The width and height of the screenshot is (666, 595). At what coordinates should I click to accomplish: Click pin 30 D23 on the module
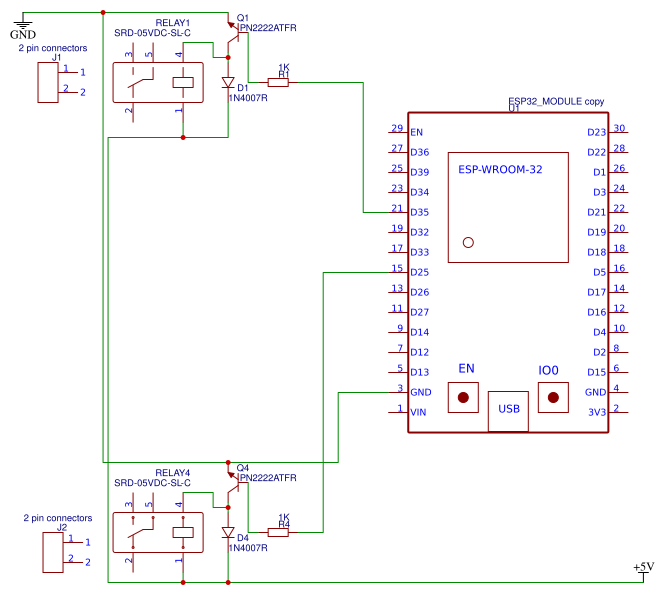[x=618, y=132]
